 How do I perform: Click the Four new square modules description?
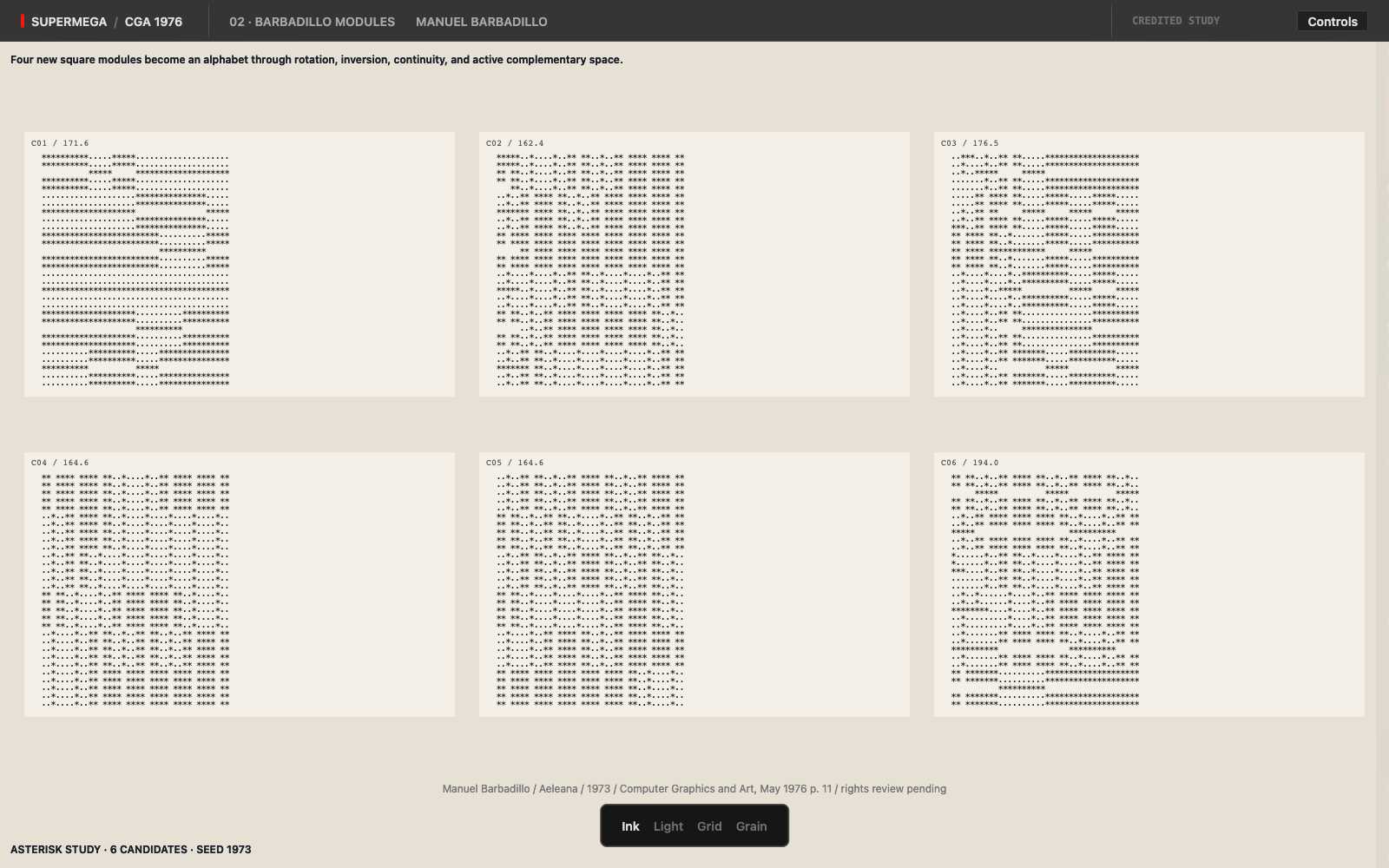(x=317, y=60)
